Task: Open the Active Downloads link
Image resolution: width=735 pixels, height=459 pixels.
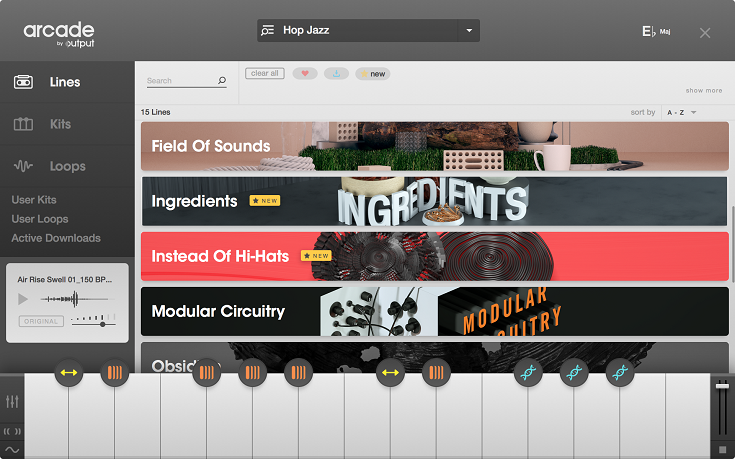Action: click(x=56, y=238)
